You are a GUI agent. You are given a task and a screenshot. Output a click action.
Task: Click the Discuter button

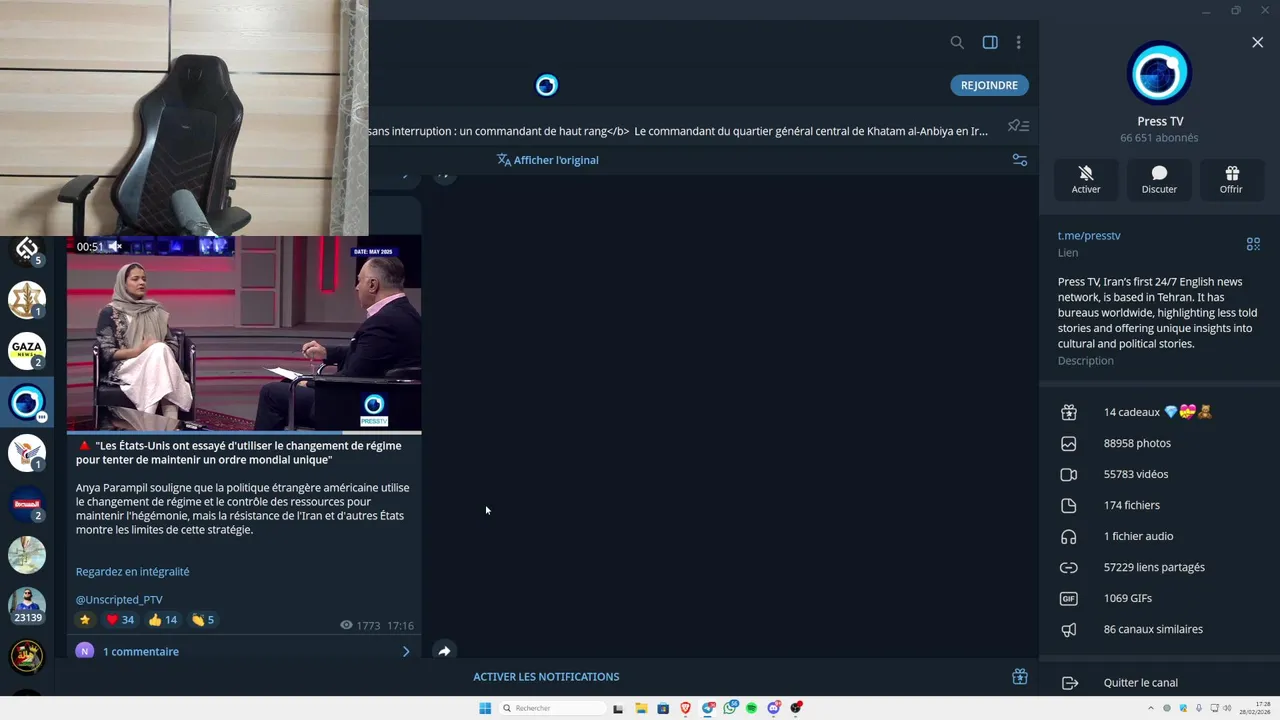click(1159, 179)
